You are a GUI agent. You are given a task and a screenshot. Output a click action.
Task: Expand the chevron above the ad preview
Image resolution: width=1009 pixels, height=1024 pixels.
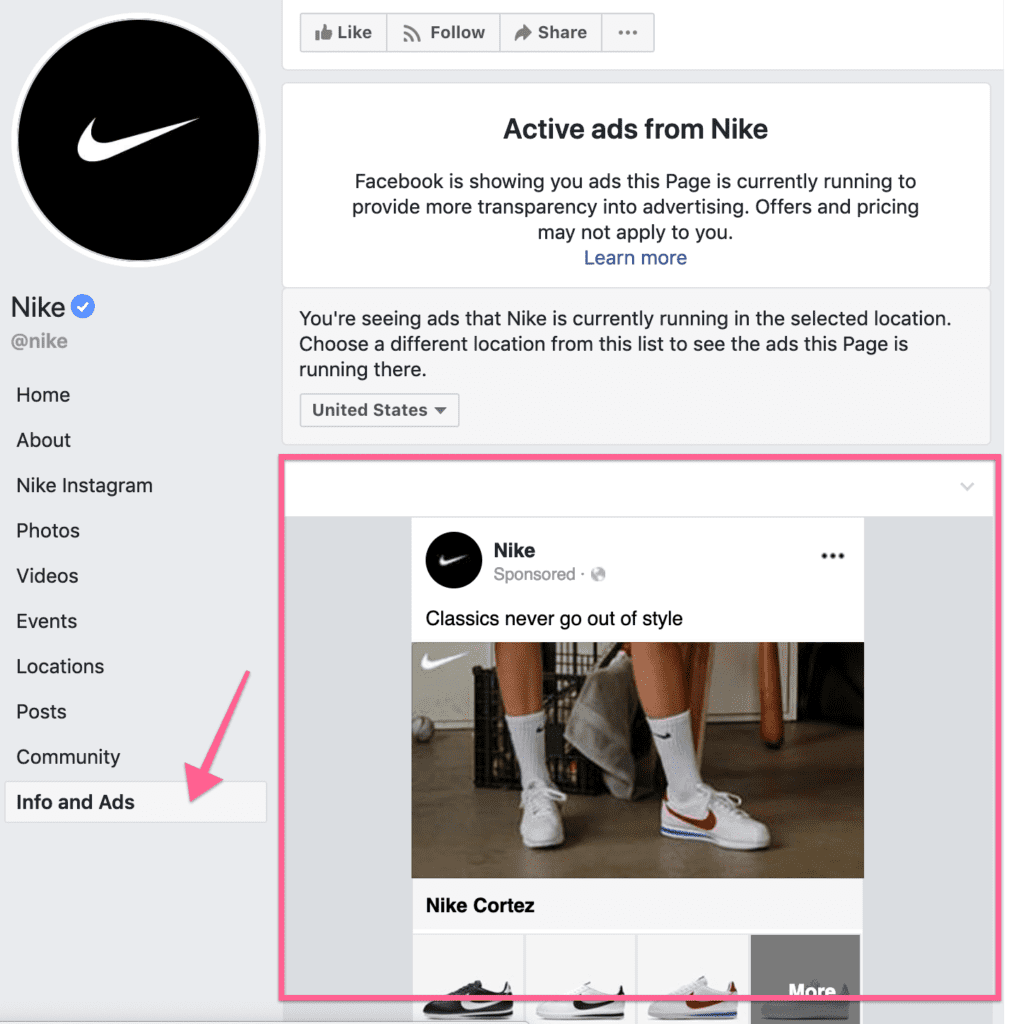point(967,487)
